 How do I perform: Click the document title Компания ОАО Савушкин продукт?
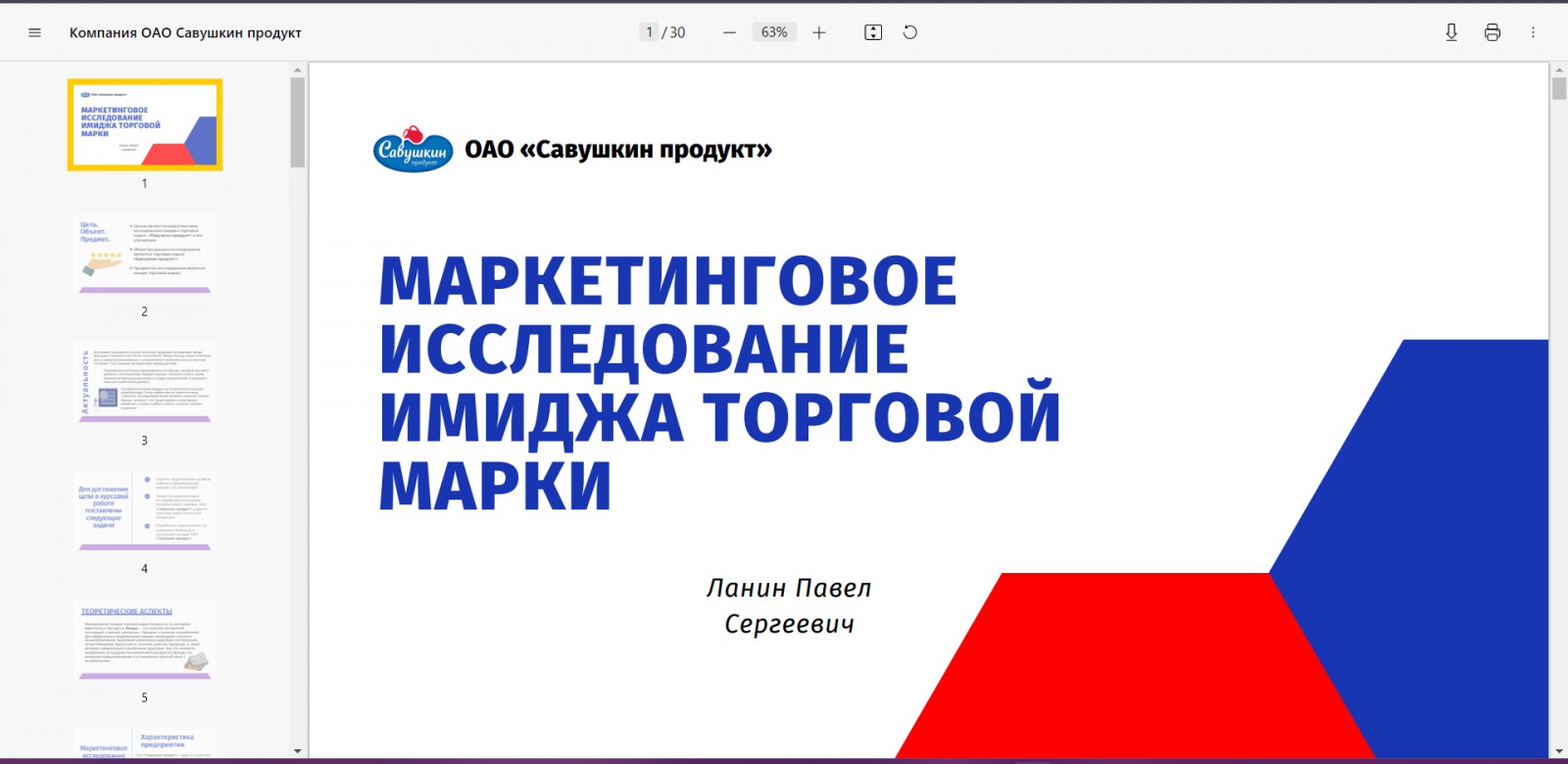click(x=185, y=32)
